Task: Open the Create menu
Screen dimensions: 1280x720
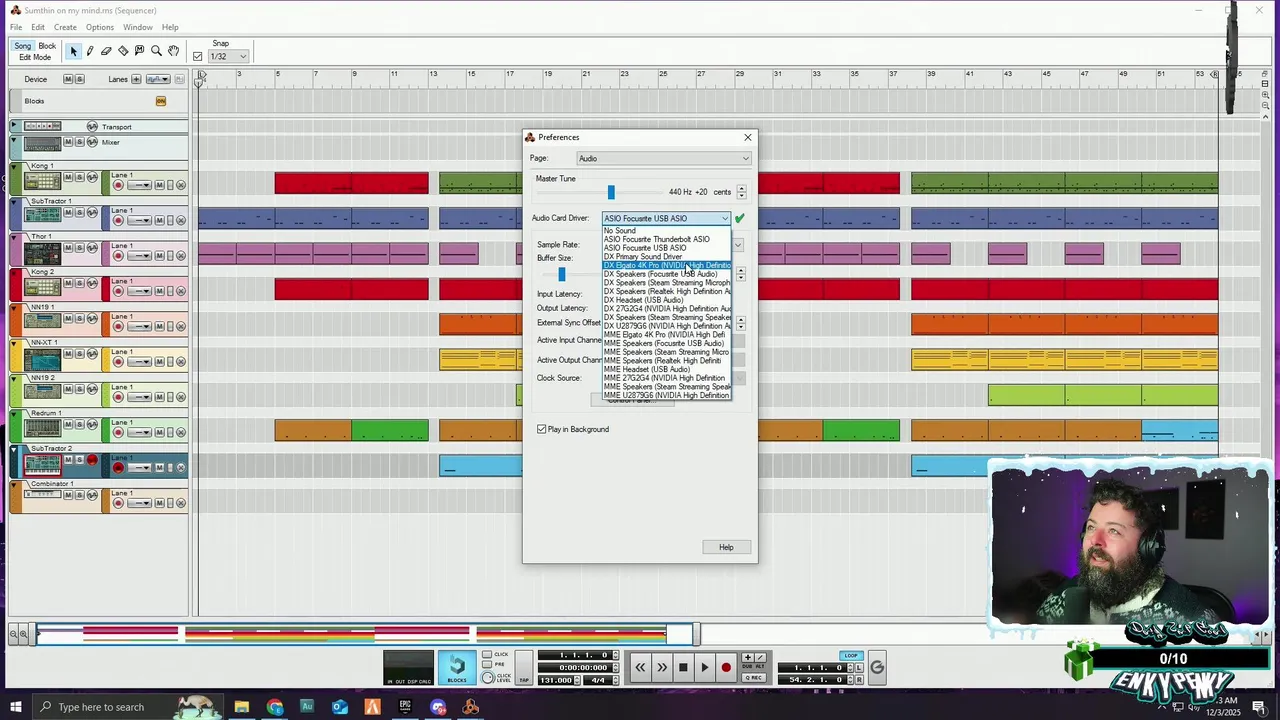Action: [x=65, y=27]
